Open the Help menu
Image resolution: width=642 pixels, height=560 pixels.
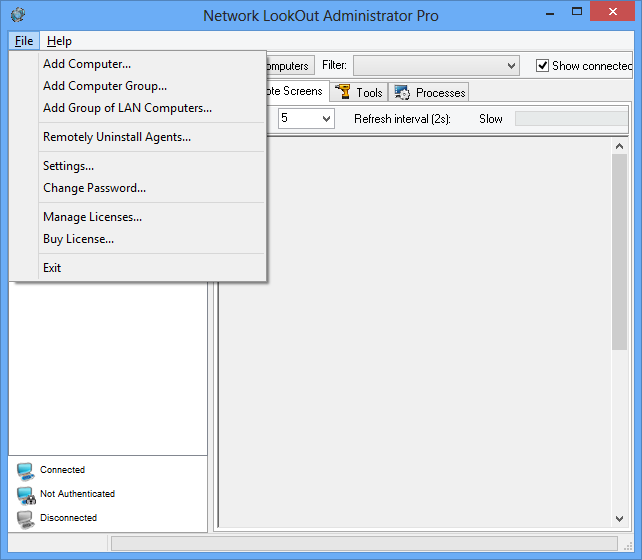coord(59,41)
